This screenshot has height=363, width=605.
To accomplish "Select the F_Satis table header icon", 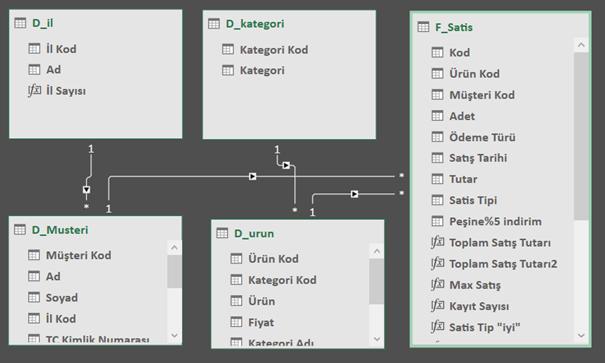I will (423, 27).
